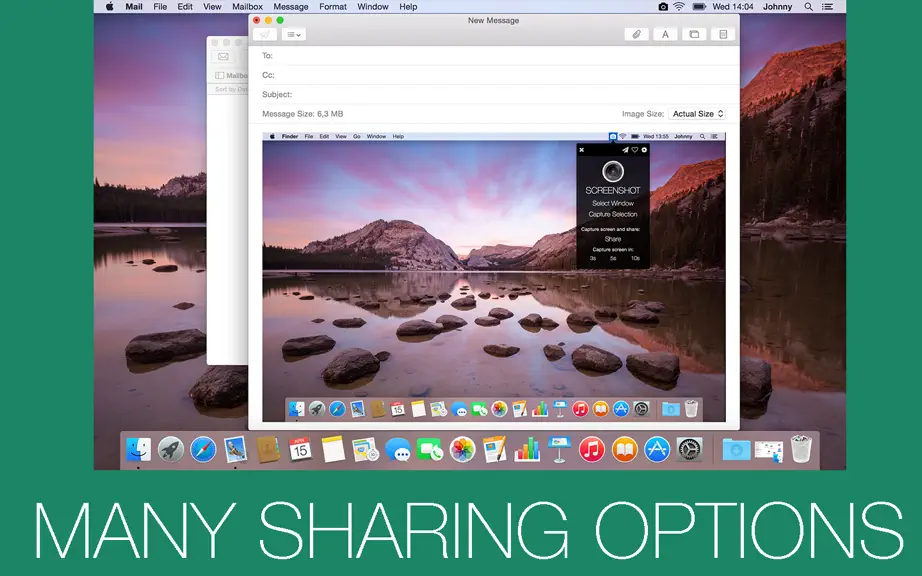Open Notification Center list icon

827,7
